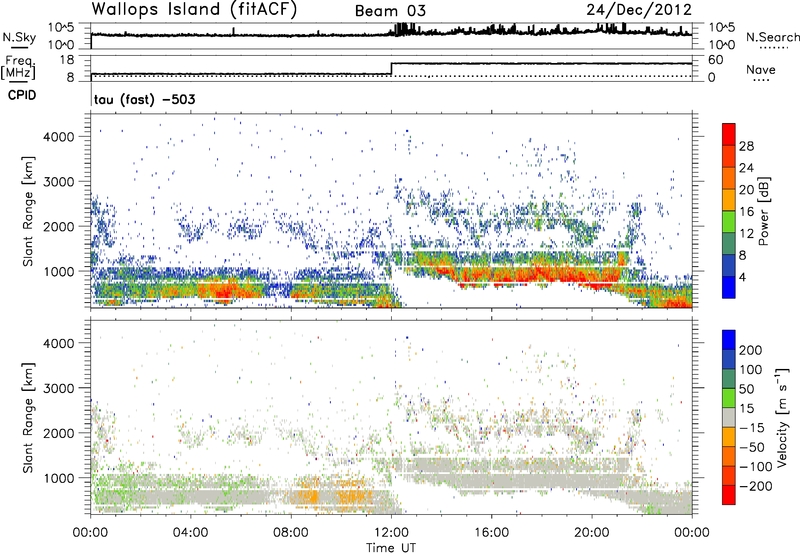Click the velocity panel 'Slant Range [km]' label

[x=28, y=417]
